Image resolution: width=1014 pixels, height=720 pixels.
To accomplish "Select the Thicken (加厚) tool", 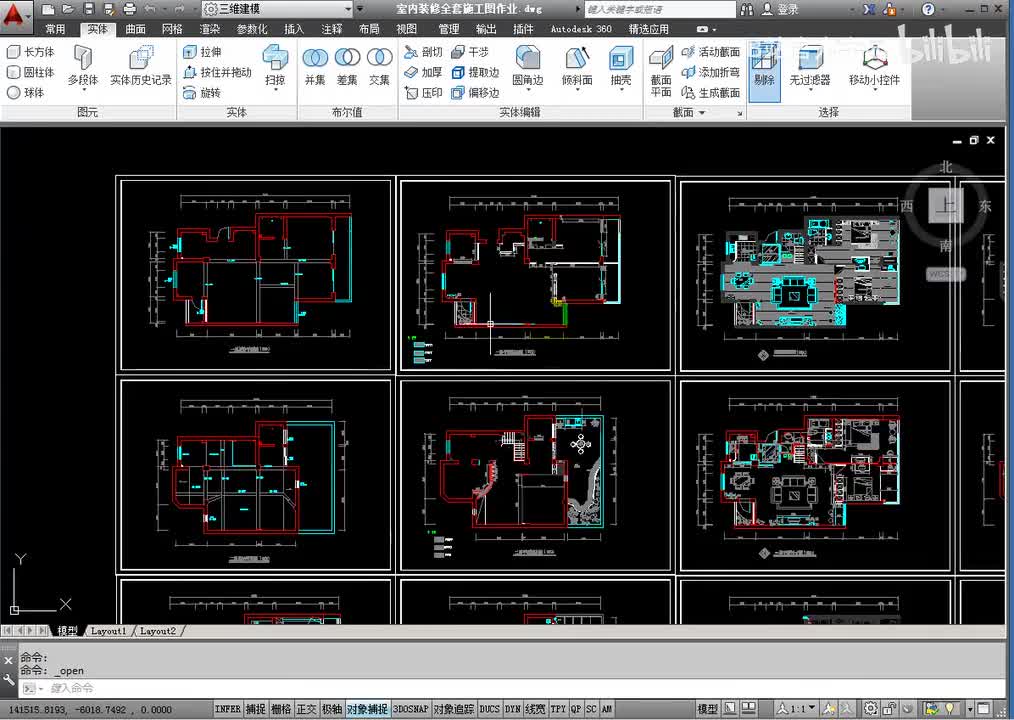I will (424, 72).
